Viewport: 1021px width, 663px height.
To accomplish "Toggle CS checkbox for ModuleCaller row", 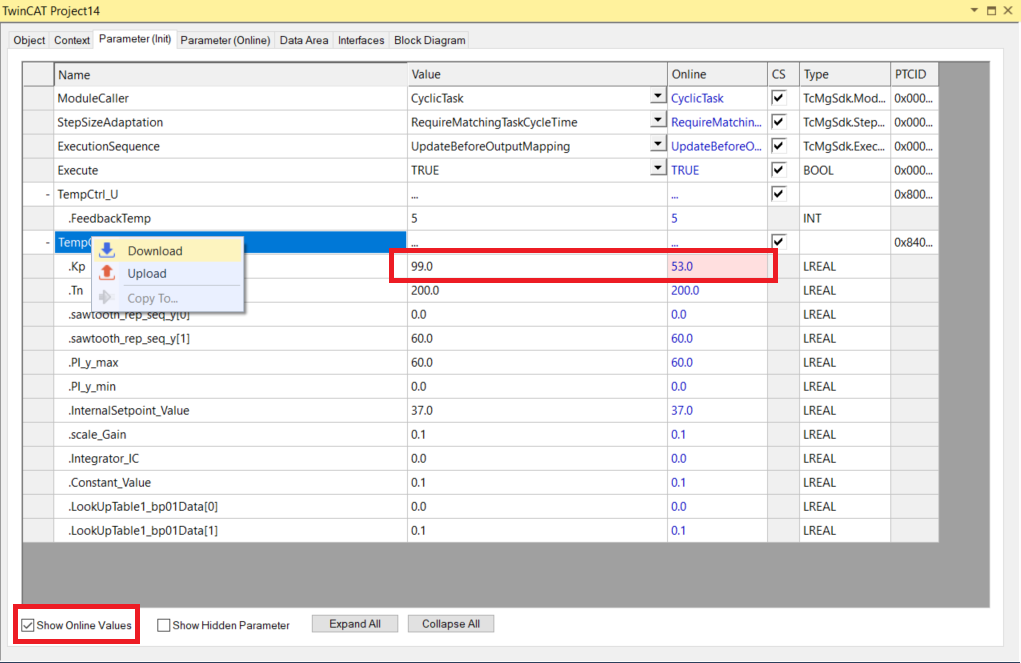I will click(x=778, y=98).
